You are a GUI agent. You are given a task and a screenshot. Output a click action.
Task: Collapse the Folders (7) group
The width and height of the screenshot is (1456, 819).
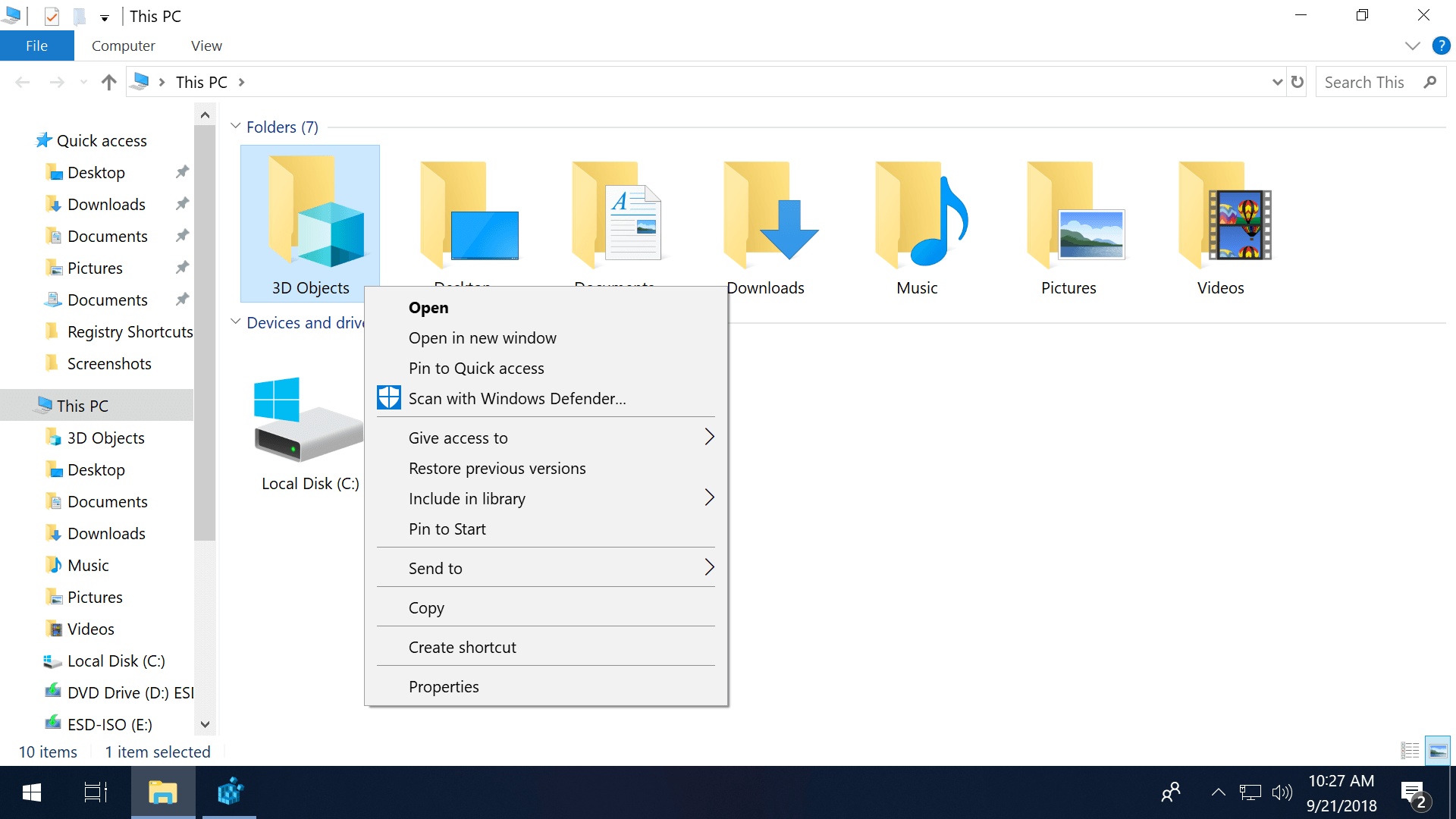pos(235,126)
